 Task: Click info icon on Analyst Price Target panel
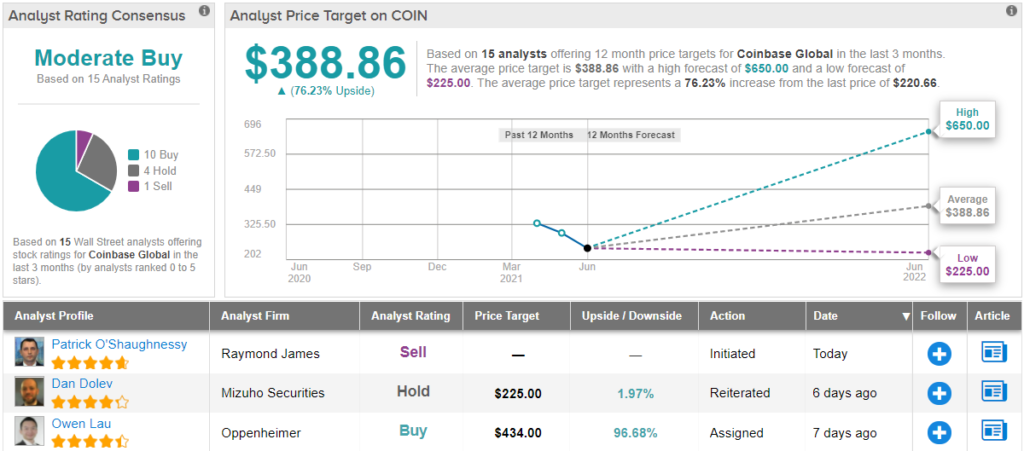click(1011, 11)
